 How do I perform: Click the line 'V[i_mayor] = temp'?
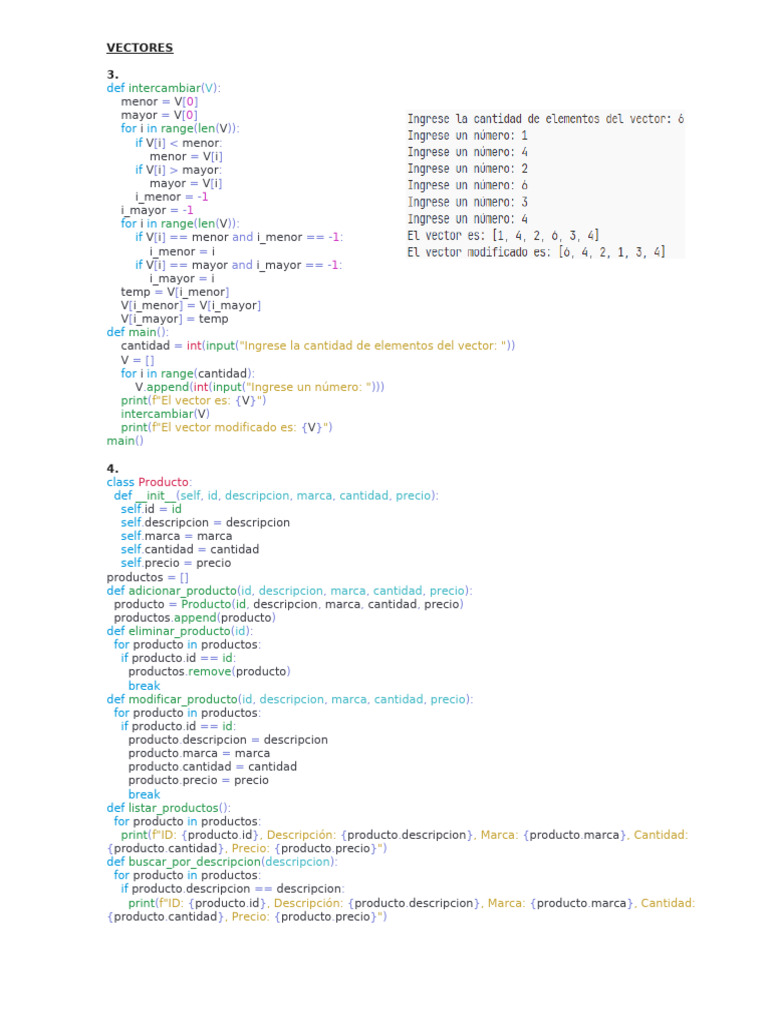[x=174, y=319]
